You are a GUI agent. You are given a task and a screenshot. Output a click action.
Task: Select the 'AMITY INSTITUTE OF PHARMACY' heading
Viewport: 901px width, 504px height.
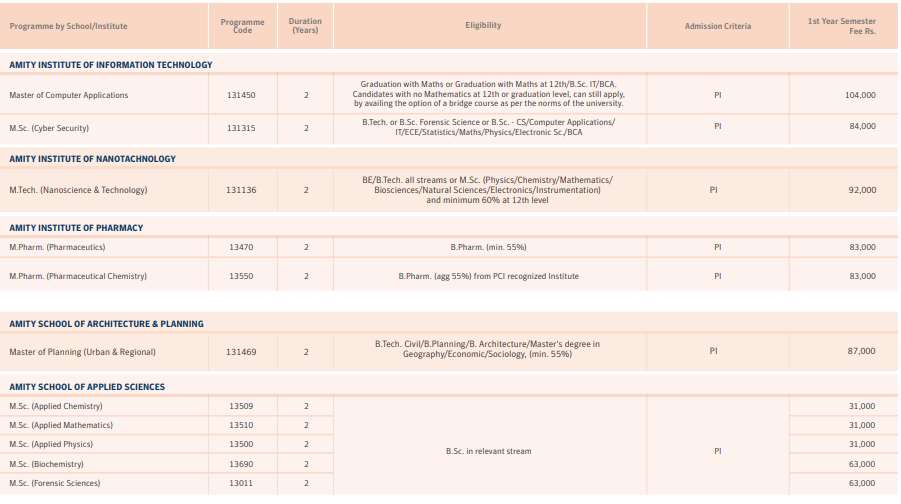(76, 228)
